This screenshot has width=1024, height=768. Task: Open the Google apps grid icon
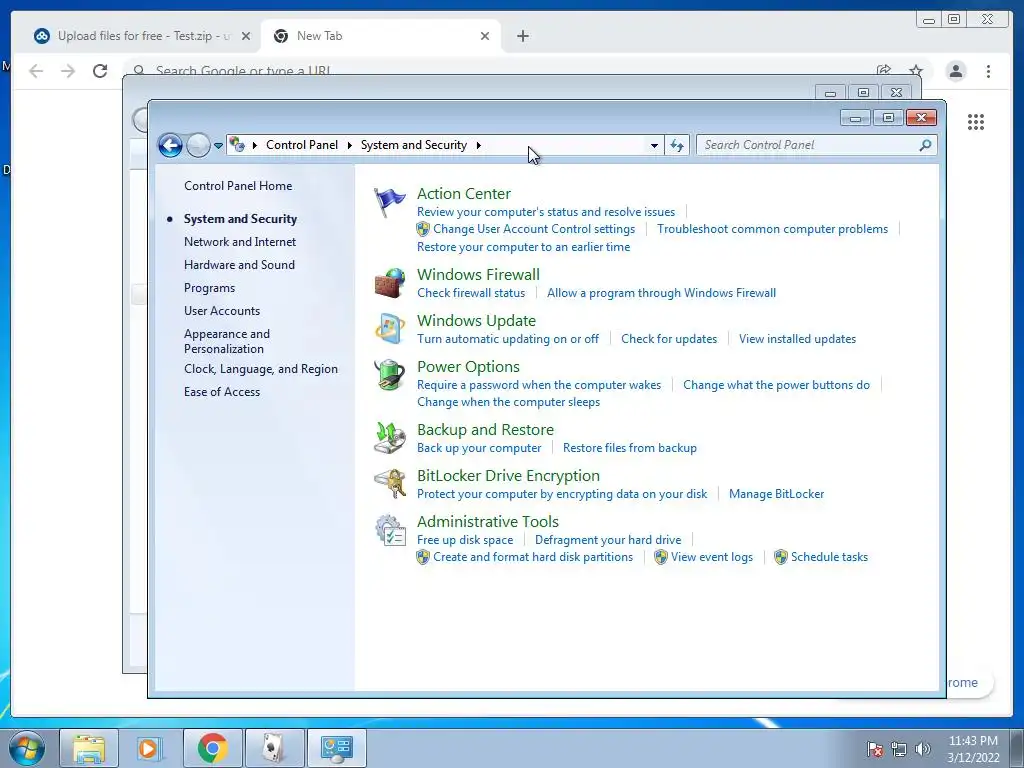point(976,121)
